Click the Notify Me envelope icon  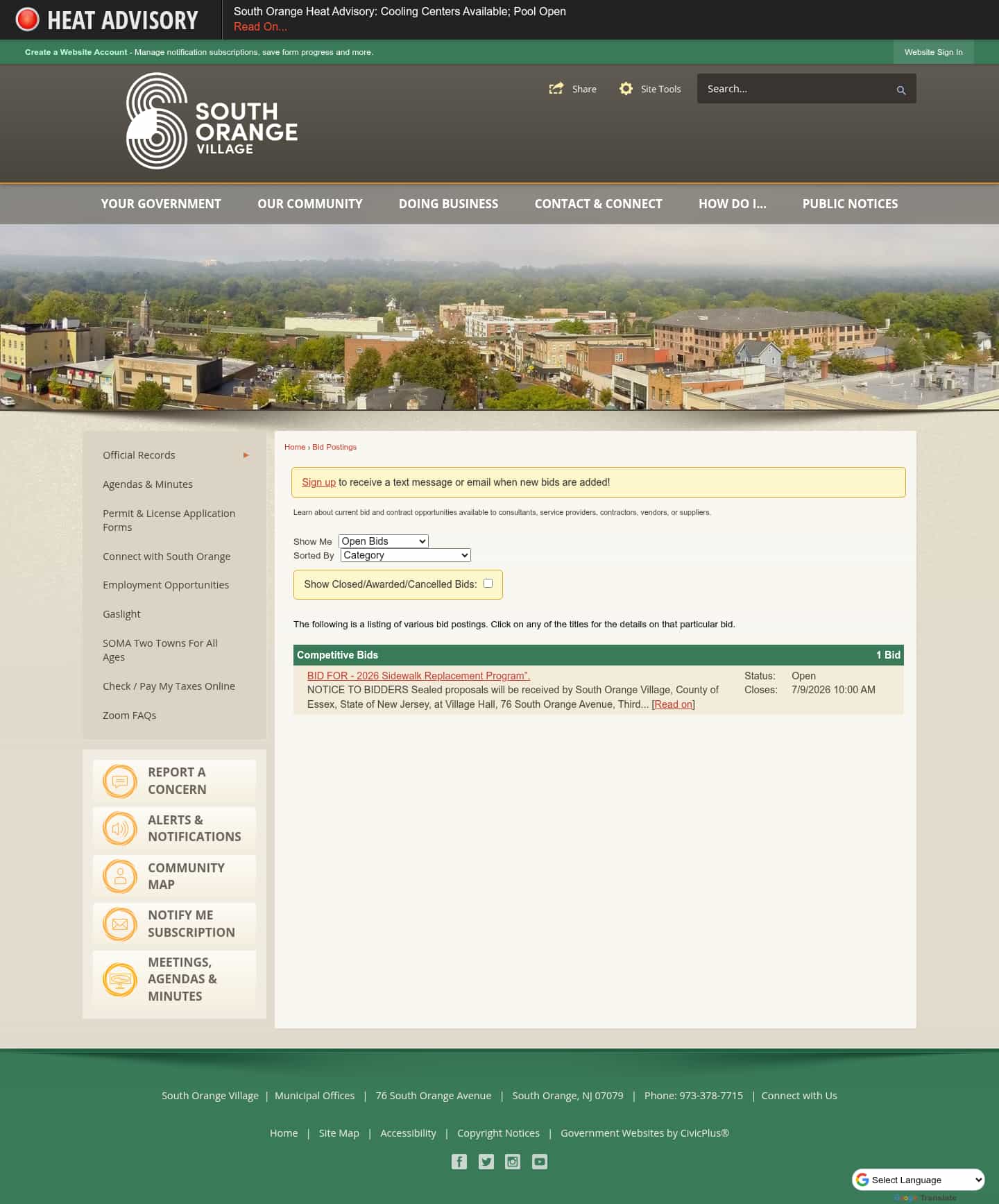tap(120, 924)
